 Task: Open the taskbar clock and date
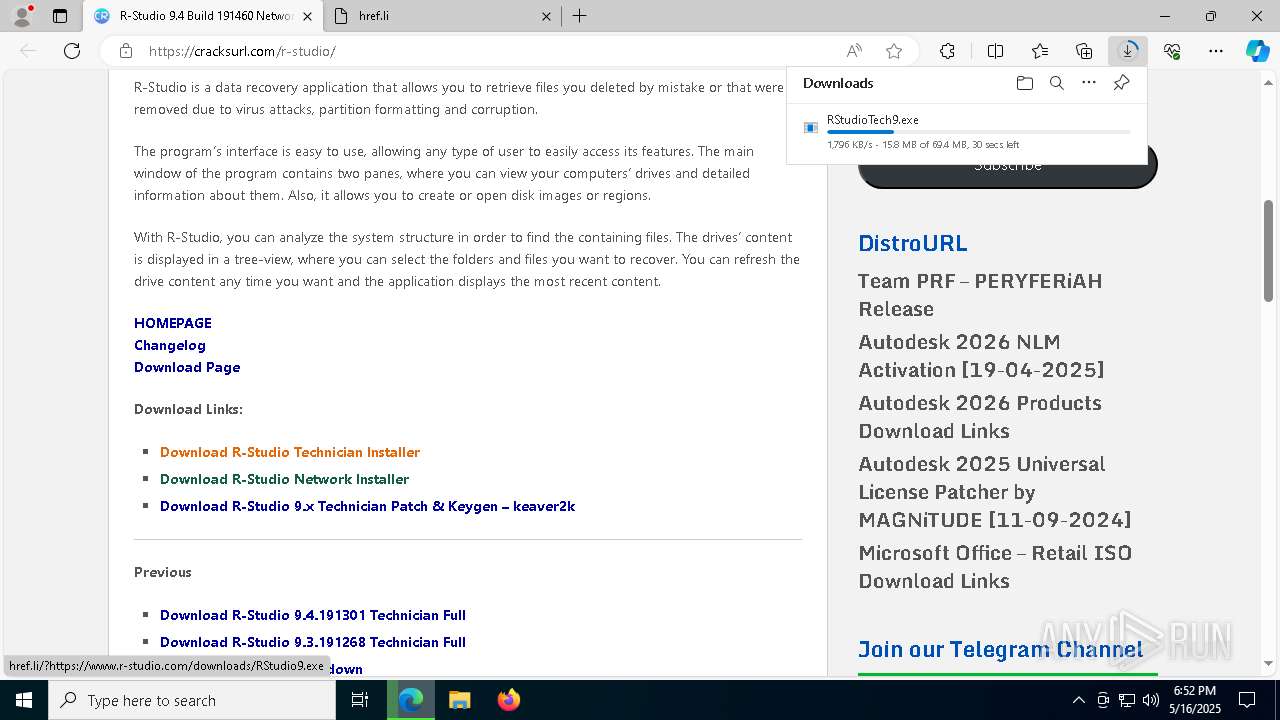pyautogui.click(x=1196, y=700)
